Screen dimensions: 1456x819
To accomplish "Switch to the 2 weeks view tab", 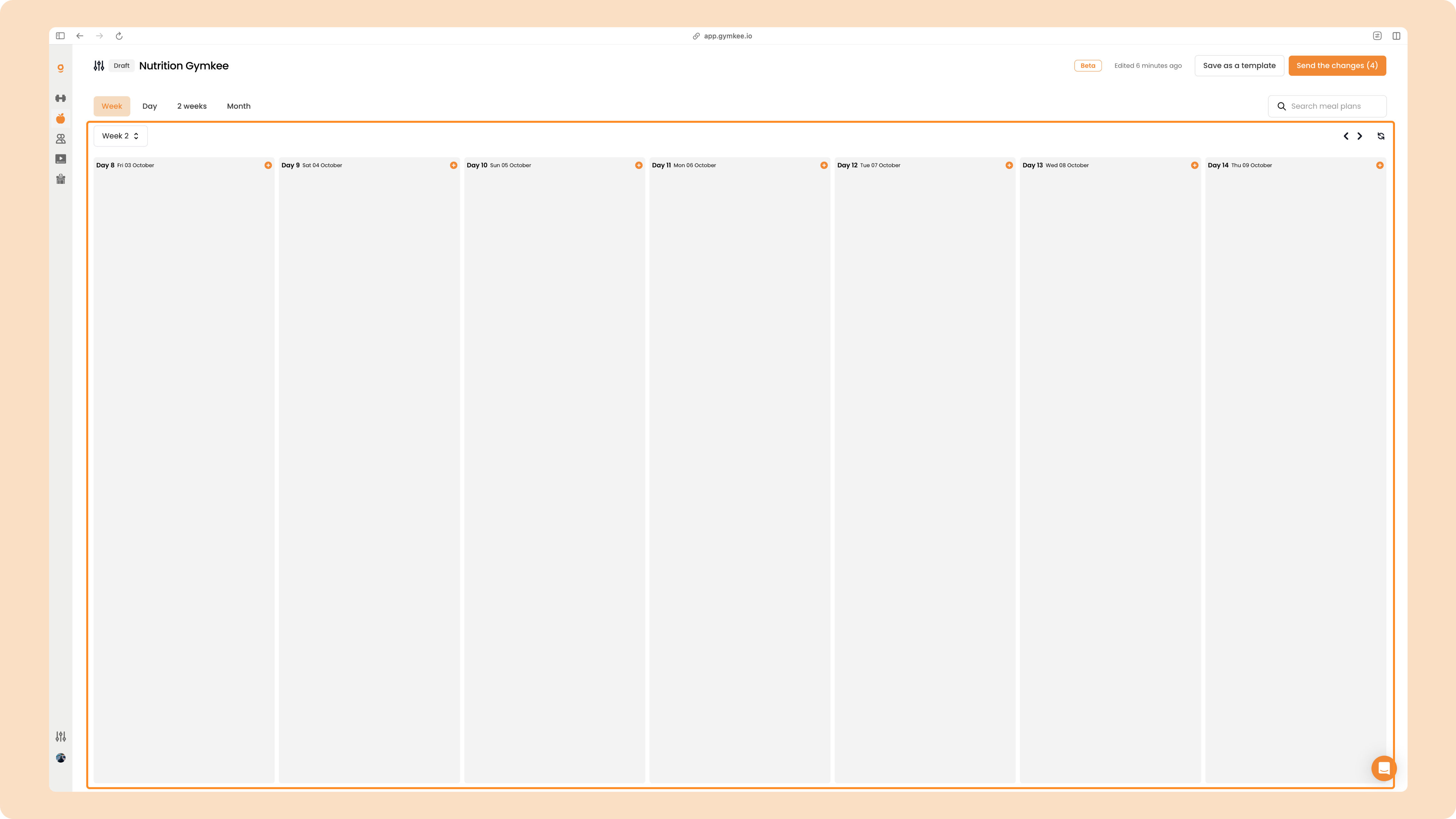I will click(x=192, y=106).
